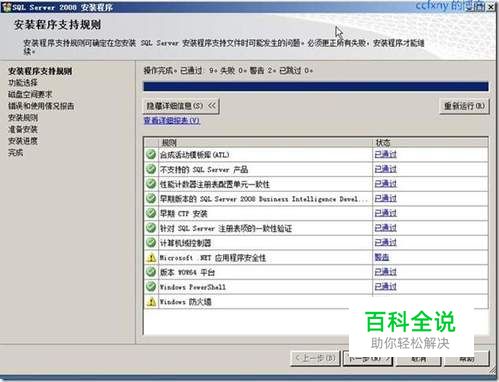Select the 错误和使用情况报告 step in the sidebar

[x=41, y=106]
